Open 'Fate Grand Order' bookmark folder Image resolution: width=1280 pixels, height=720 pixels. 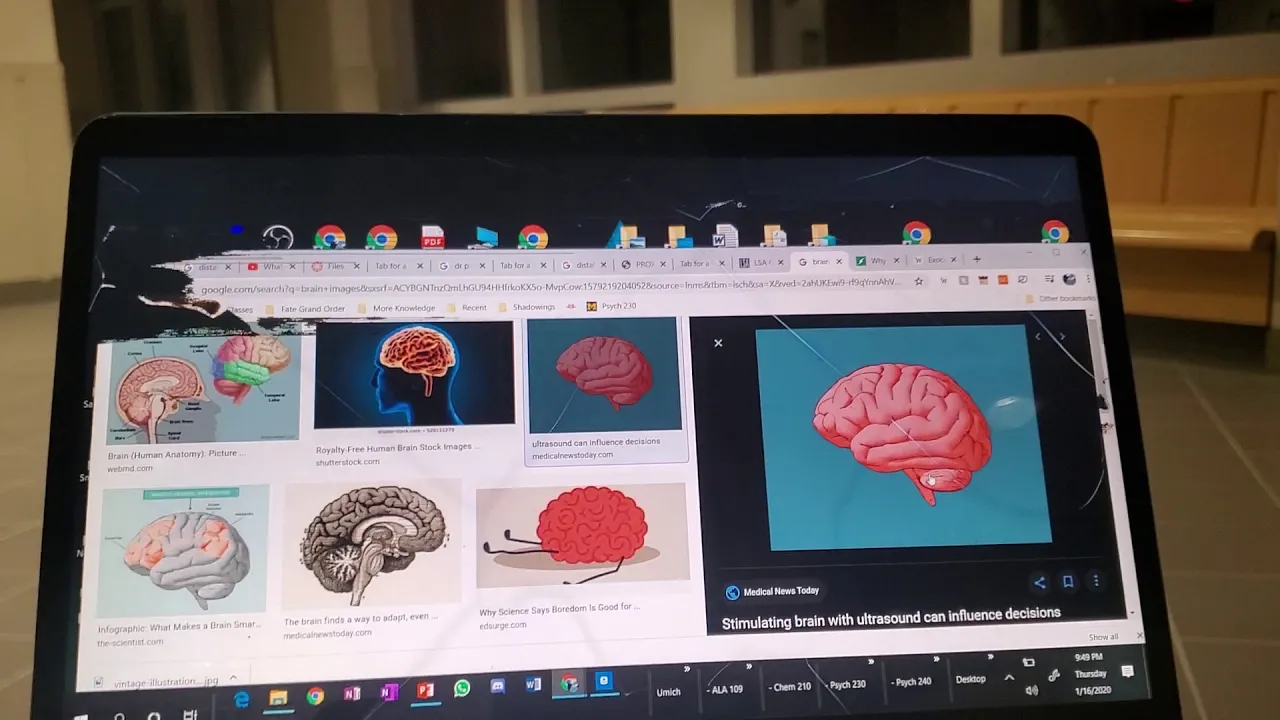pos(306,309)
